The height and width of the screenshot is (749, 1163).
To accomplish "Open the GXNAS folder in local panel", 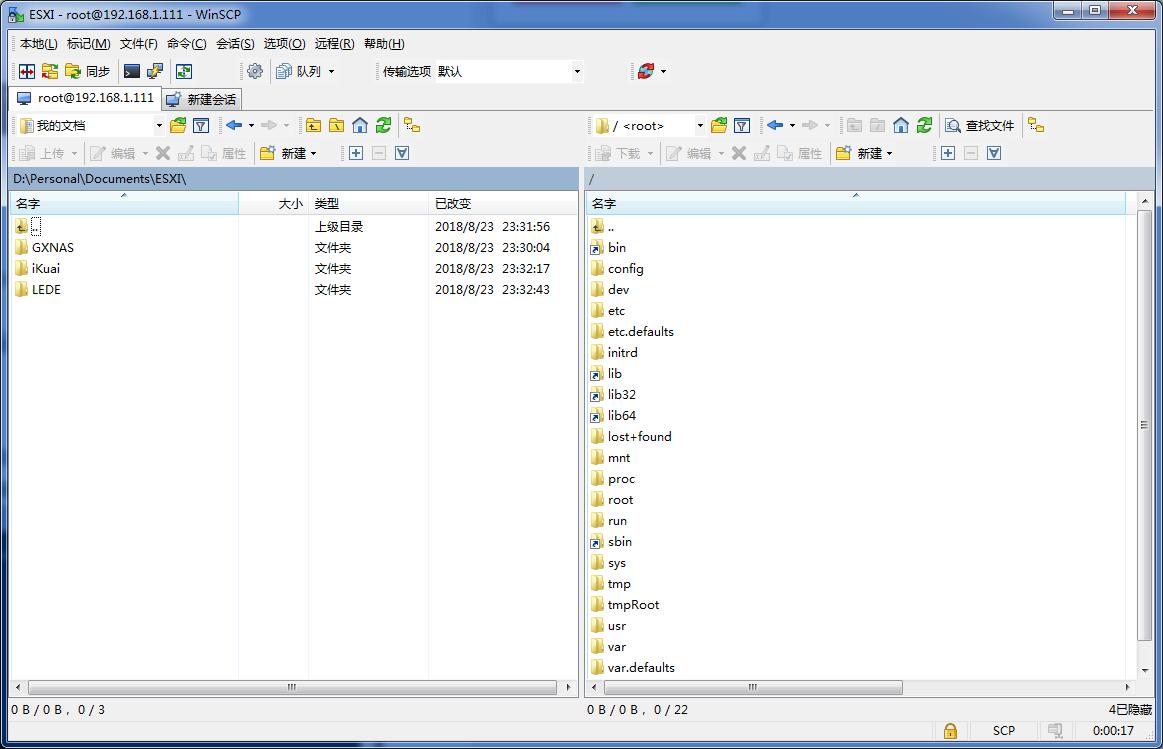I will pyautogui.click(x=52, y=247).
